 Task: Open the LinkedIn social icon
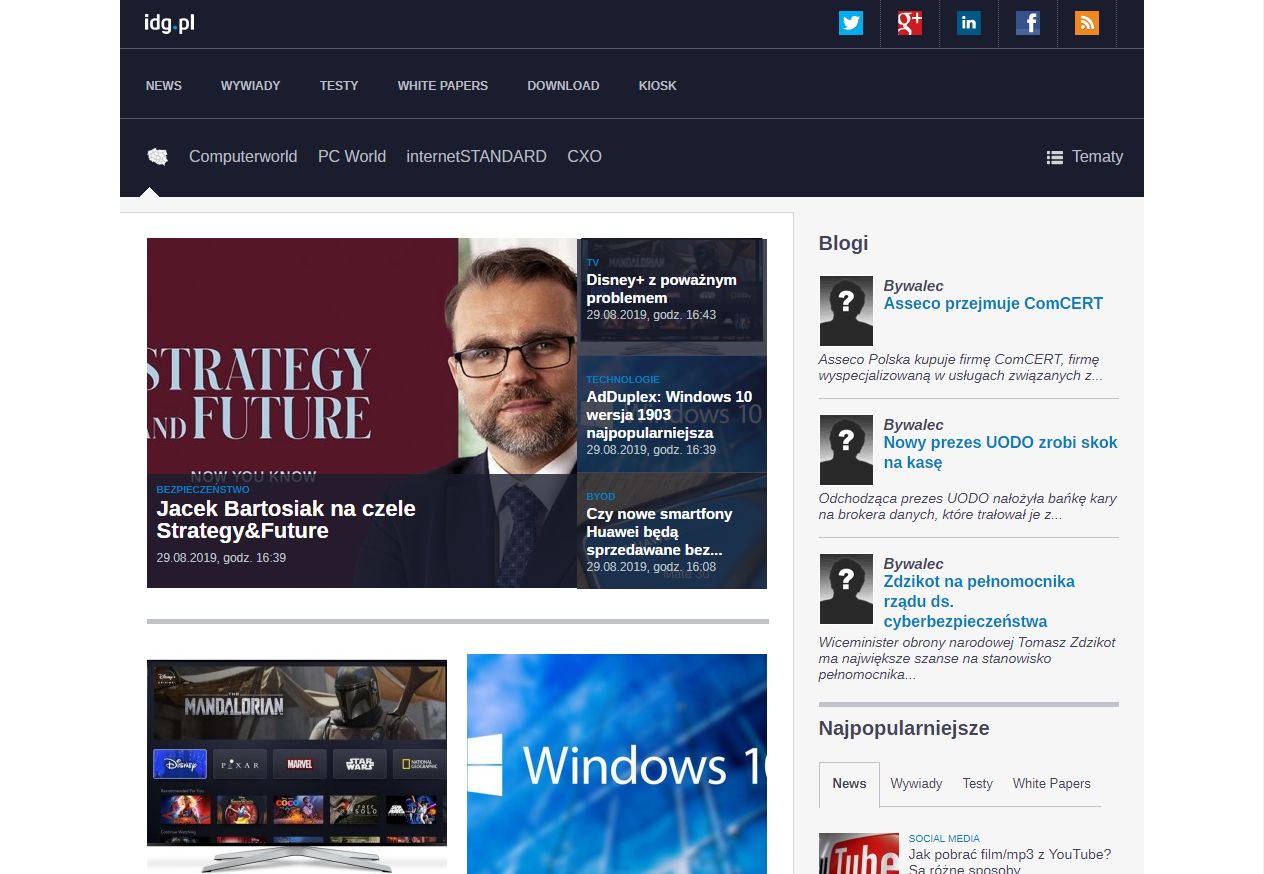tap(969, 23)
